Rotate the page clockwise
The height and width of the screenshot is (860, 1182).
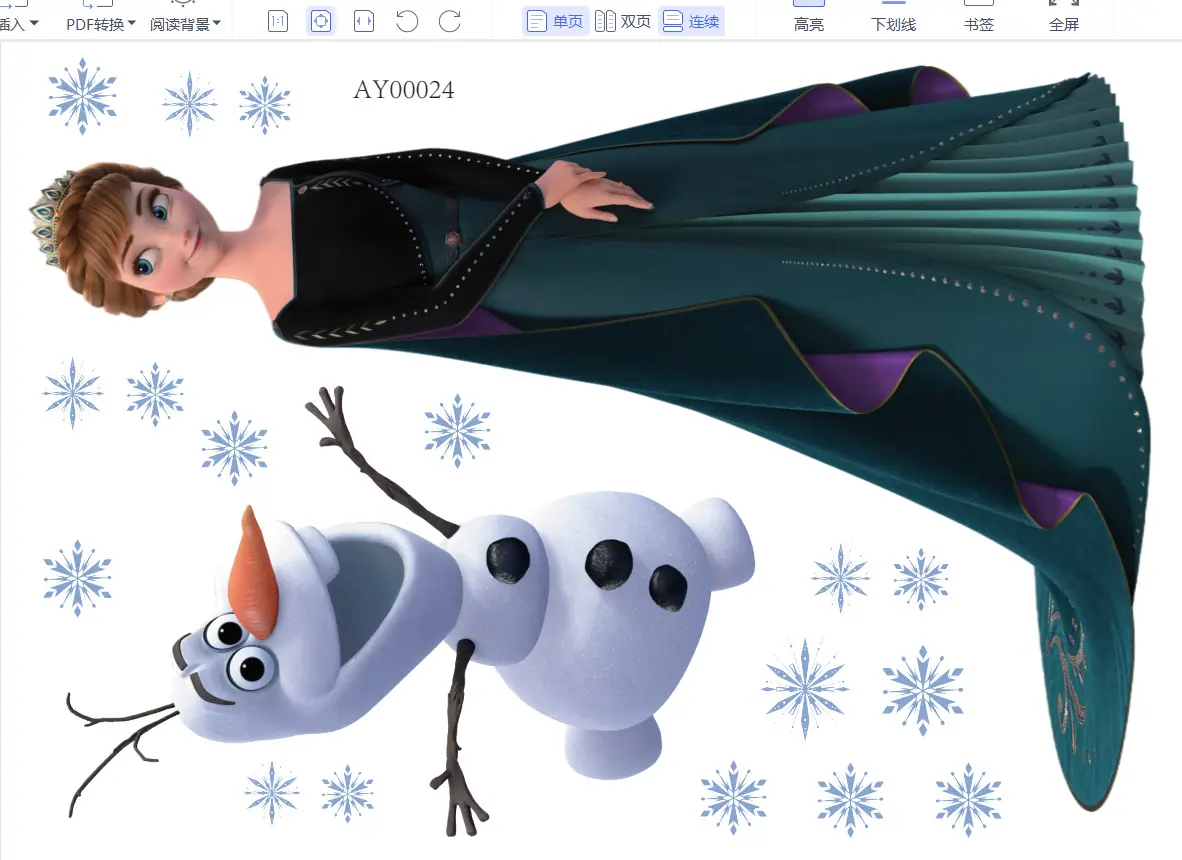pyautogui.click(x=450, y=22)
